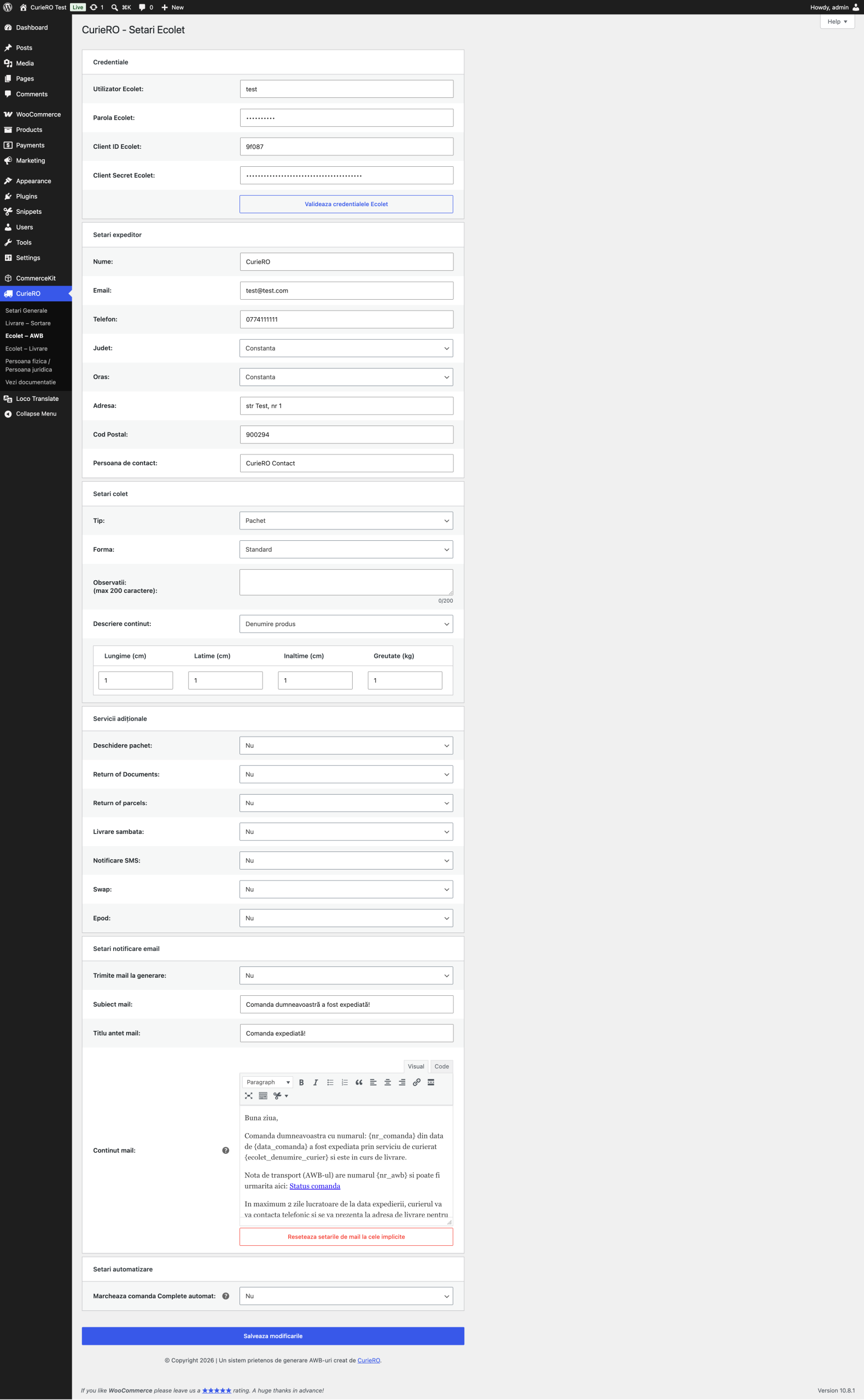
Task: Open the Epod dropdown
Action: [346, 918]
